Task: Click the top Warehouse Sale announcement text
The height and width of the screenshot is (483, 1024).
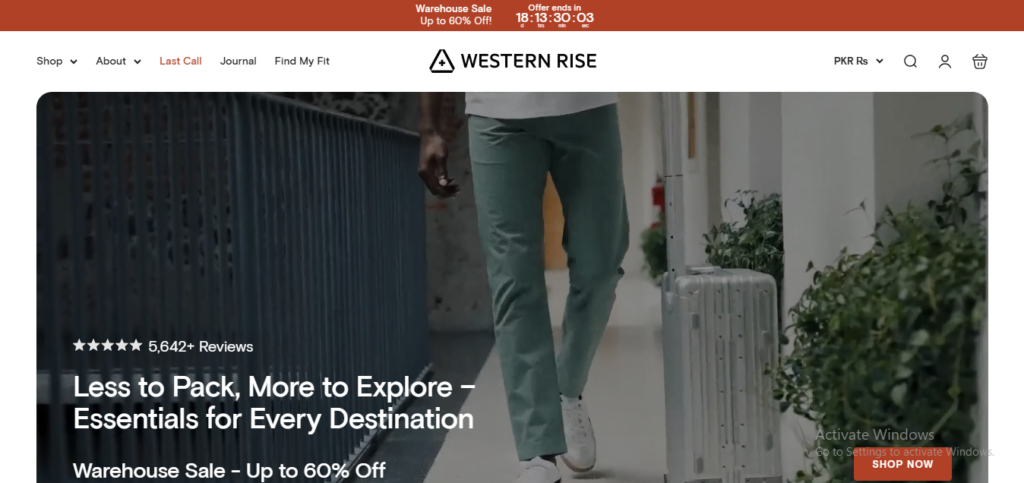Action: pyautogui.click(x=455, y=14)
